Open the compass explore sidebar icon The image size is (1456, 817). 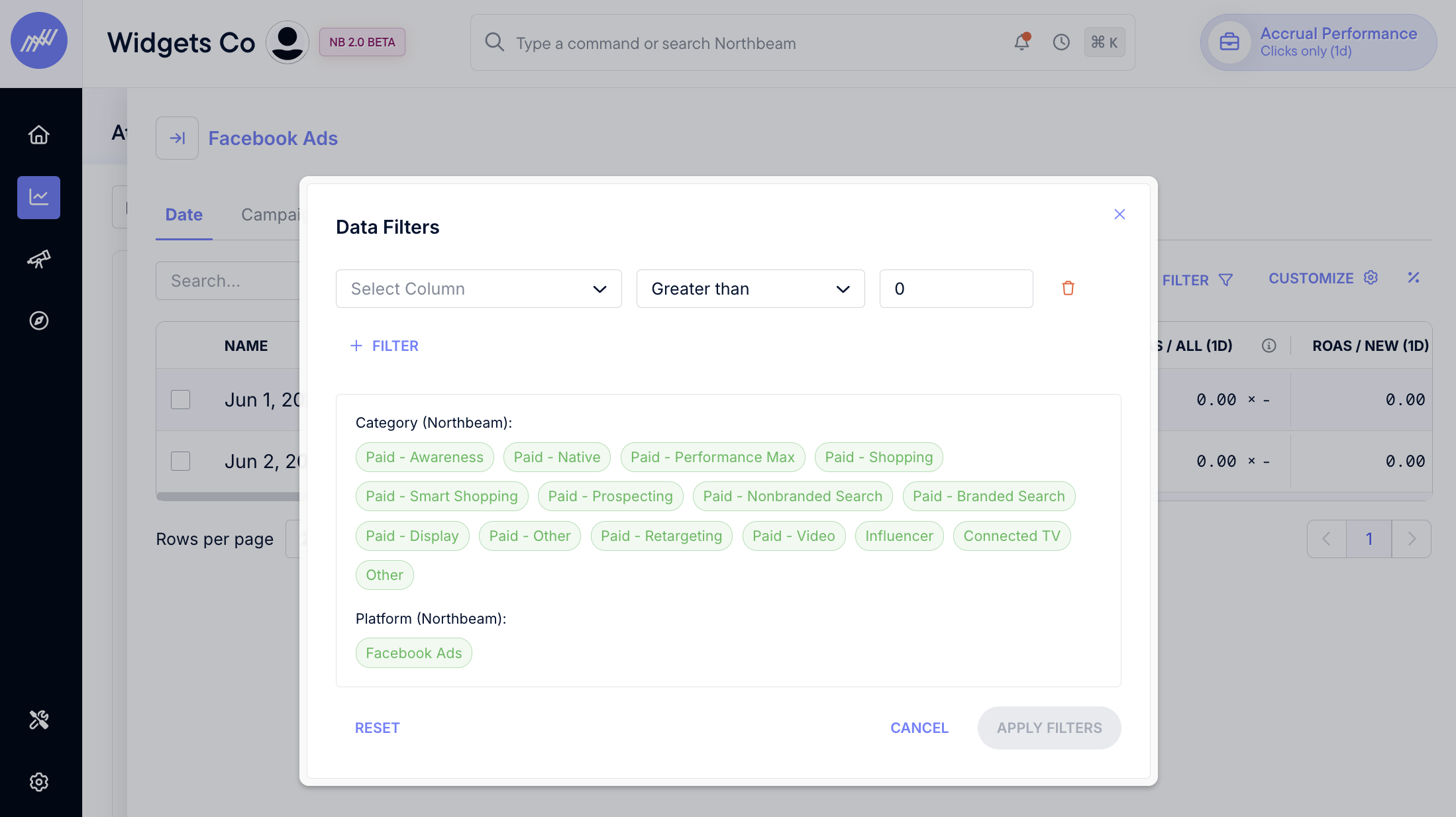click(x=38, y=321)
